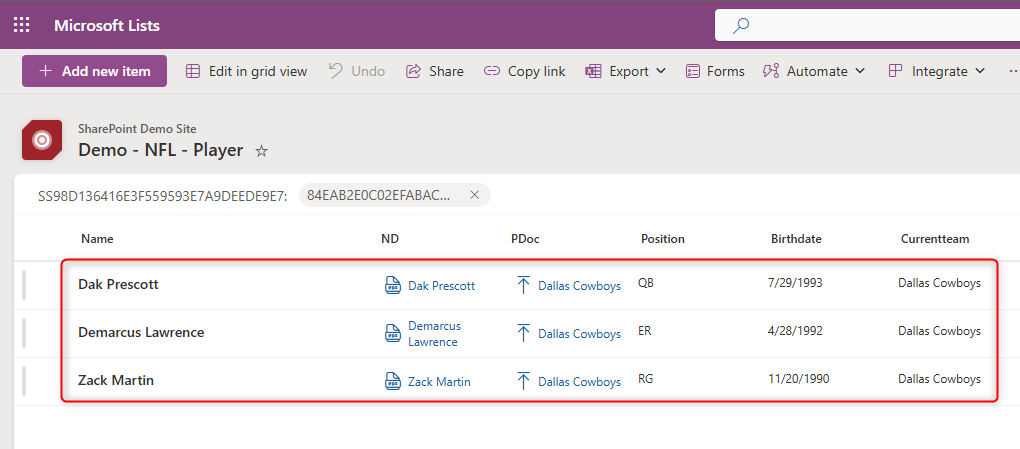Click the magnifier icon in the search box
This screenshot has width=1020, height=449.
point(741,26)
